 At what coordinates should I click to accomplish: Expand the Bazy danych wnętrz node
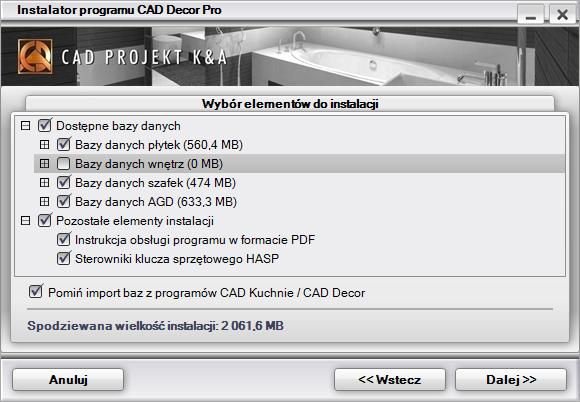pos(44,163)
